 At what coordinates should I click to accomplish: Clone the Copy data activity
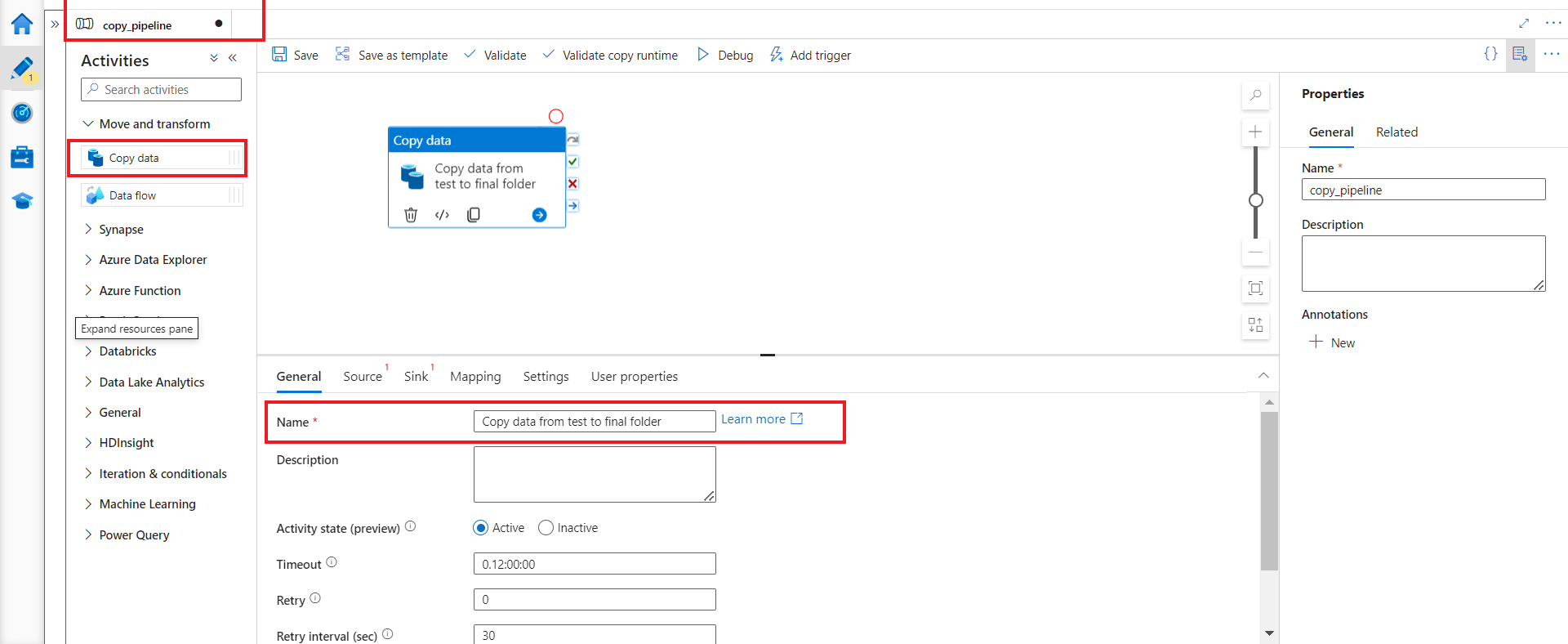[x=474, y=215]
